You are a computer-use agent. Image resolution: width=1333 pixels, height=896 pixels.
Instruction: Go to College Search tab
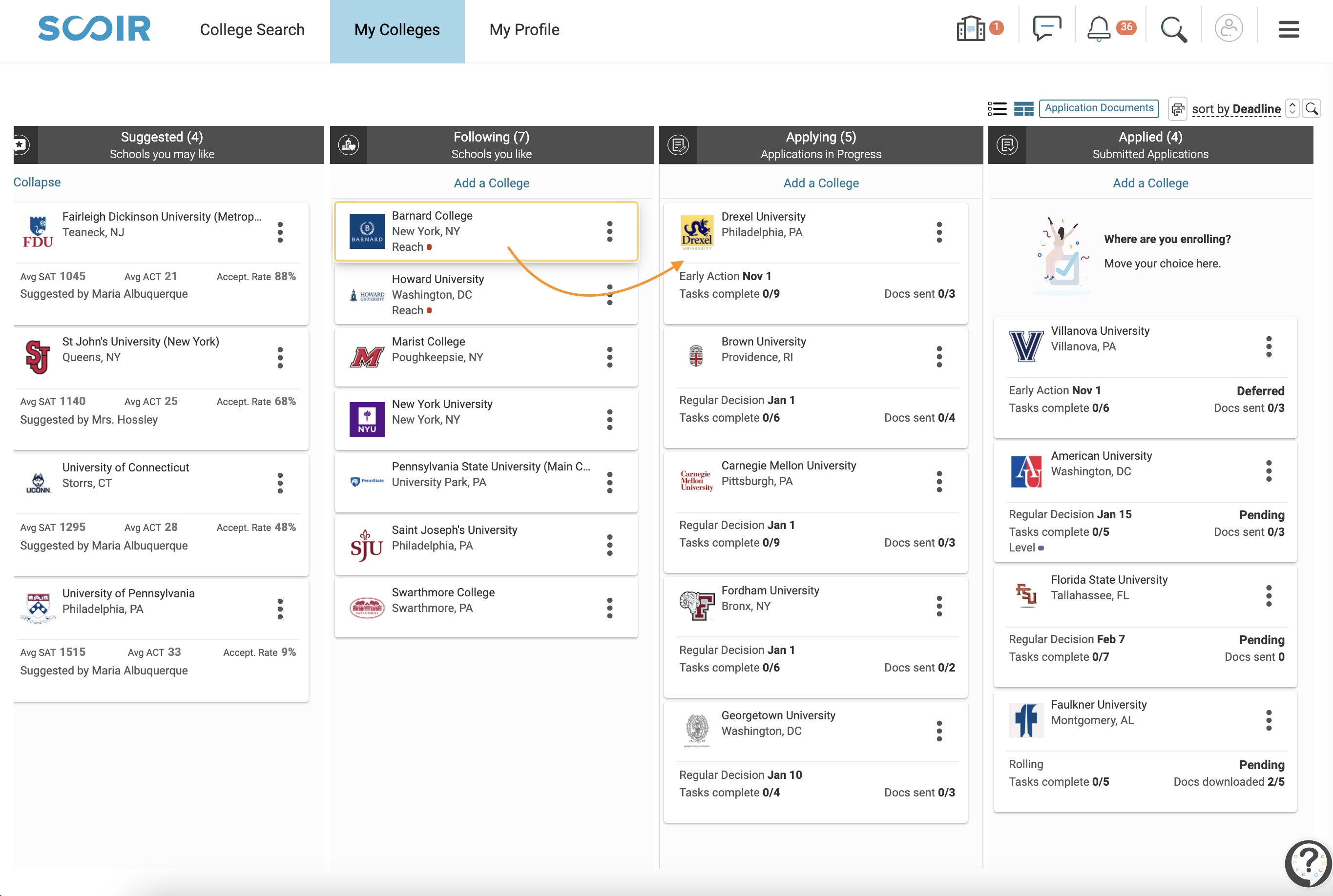coord(252,30)
